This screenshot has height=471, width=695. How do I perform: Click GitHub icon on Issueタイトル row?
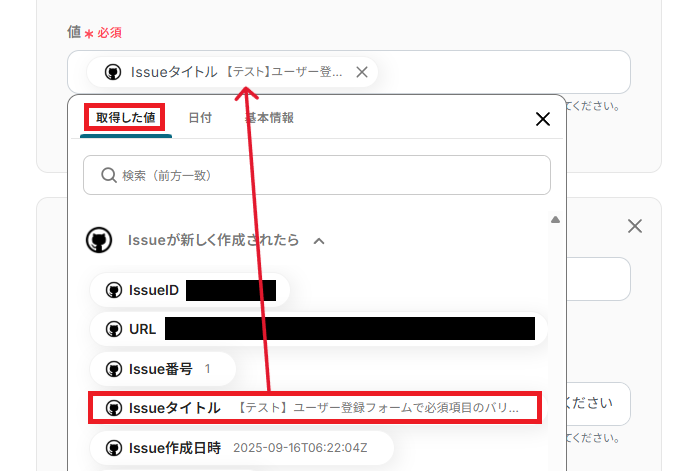114,408
